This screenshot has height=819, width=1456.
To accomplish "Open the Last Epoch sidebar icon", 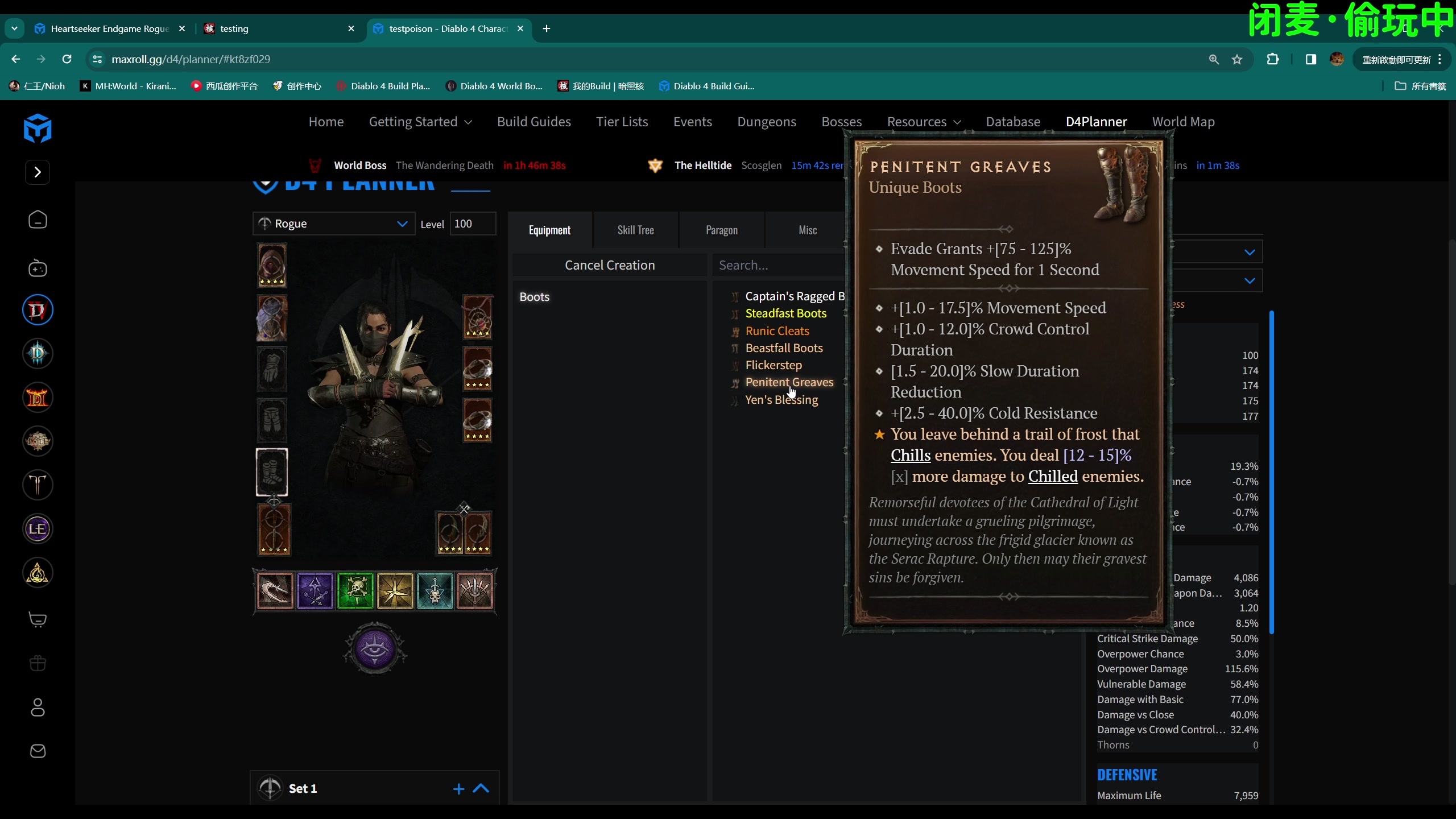I will [x=38, y=529].
